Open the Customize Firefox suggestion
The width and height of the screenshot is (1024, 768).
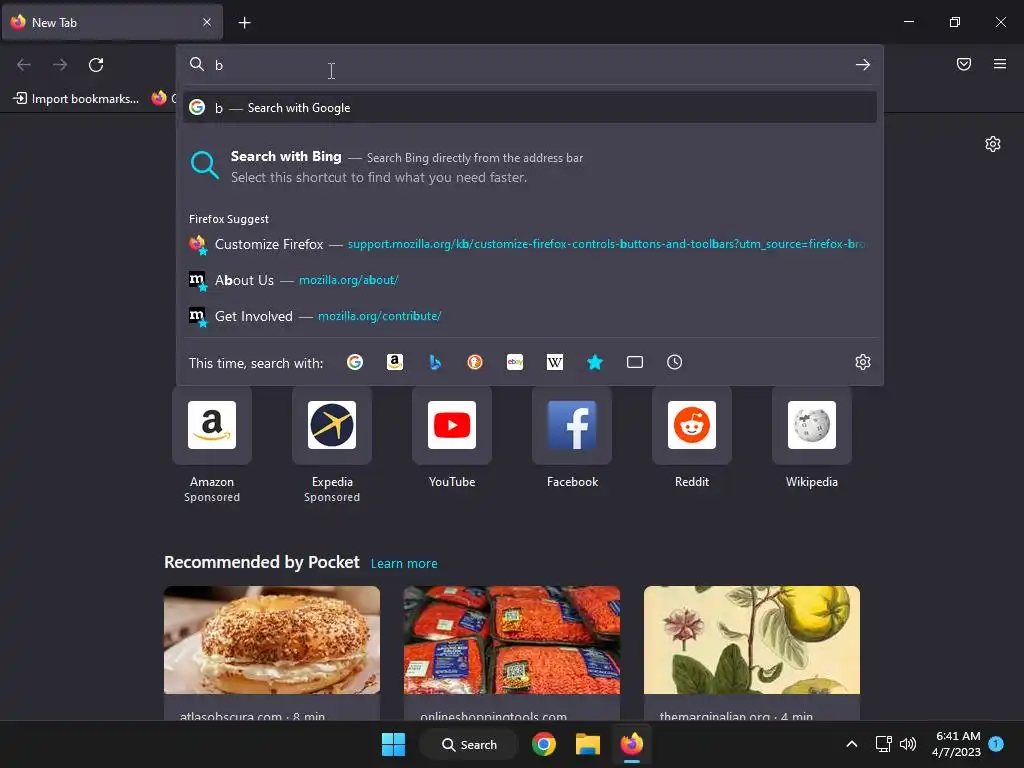pyautogui.click(x=530, y=244)
